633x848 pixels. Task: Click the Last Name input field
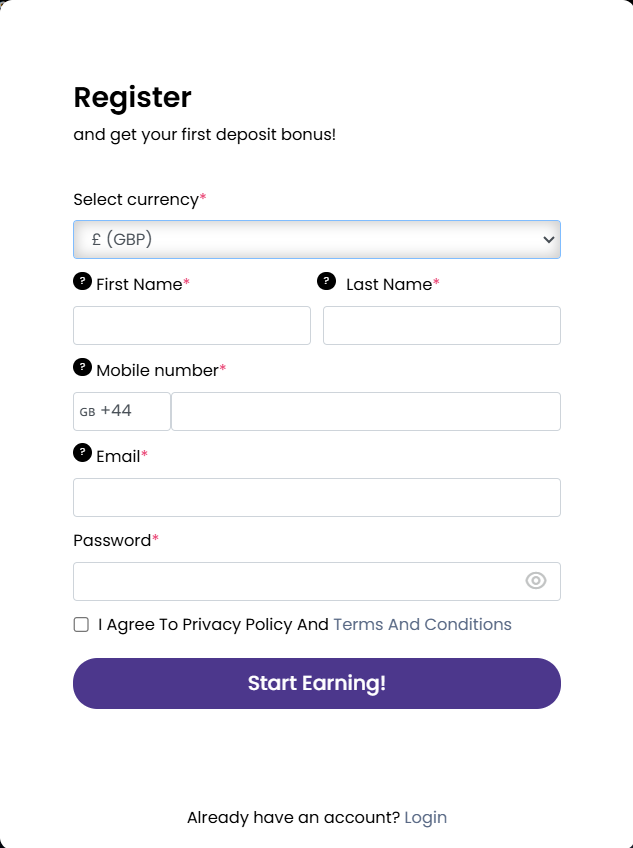(x=441, y=325)
